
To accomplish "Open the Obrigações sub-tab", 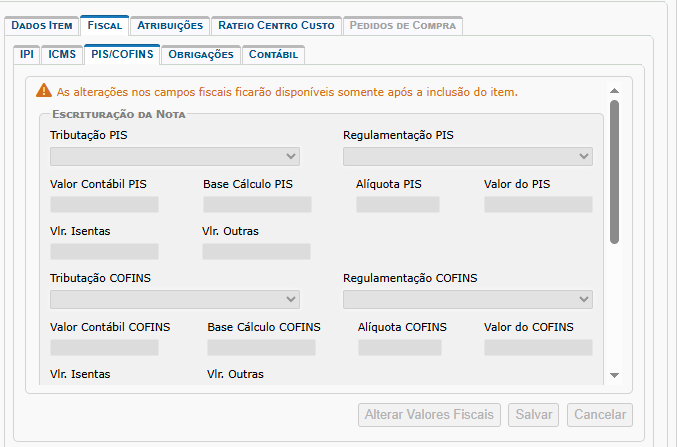I will point(201,55).
